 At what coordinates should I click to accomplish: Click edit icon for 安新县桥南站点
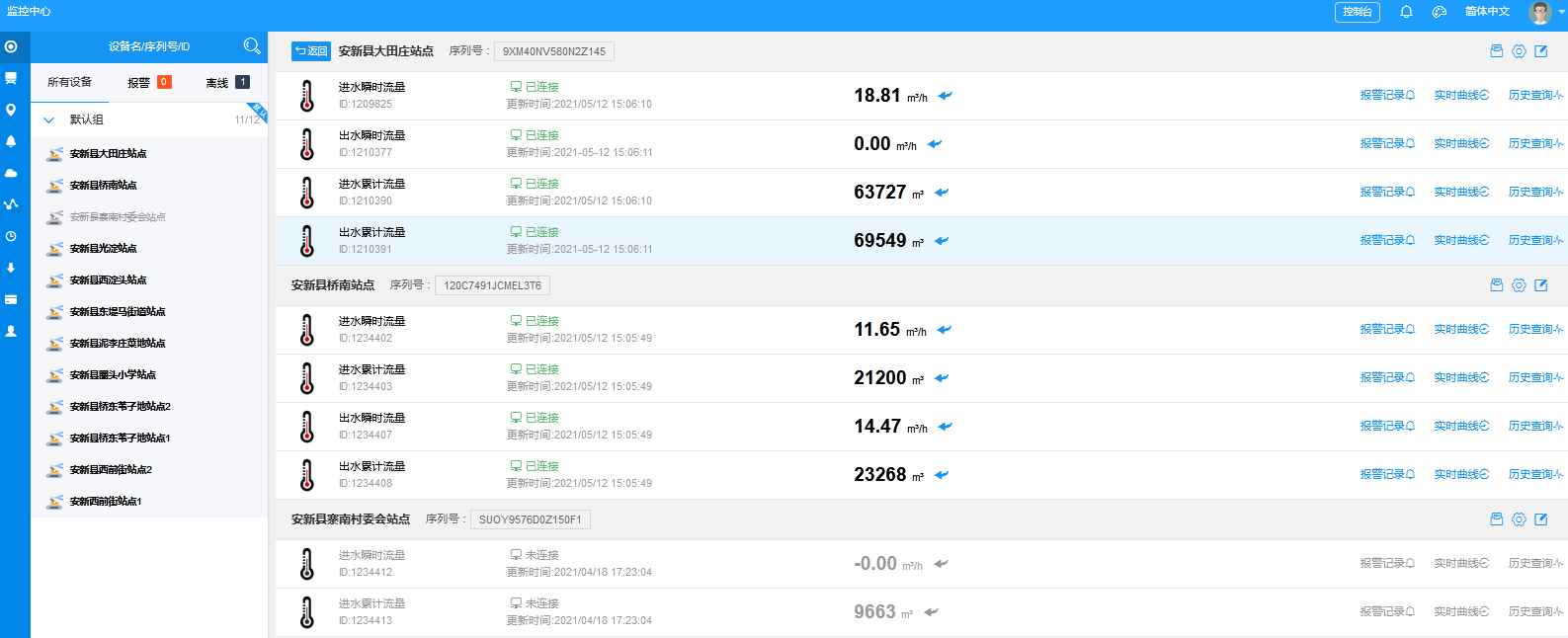[x=1540, y=285]
